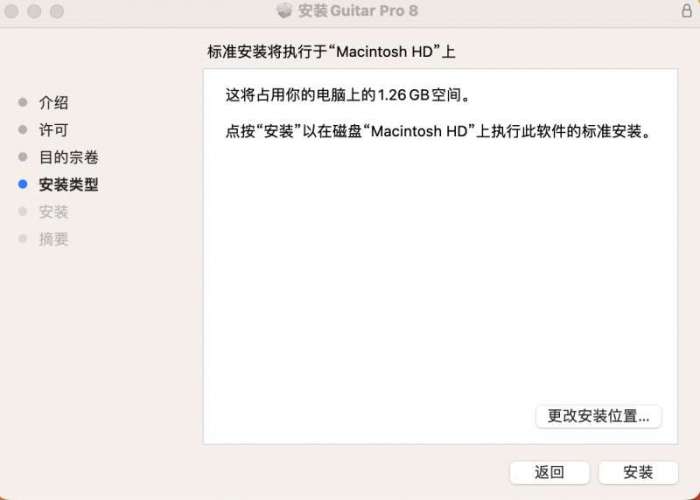Click the gray bullet beside 许可
The height and width of the screenshot is (500, 700).
coord(23,129)
